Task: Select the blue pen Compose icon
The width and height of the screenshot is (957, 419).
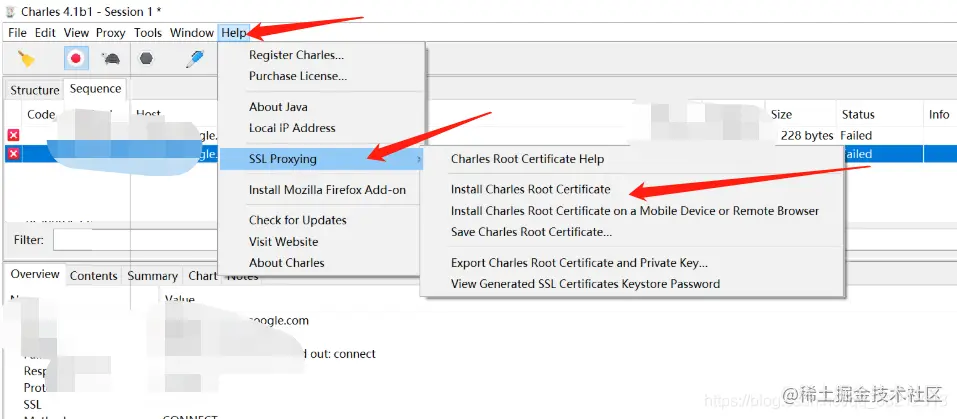Action: [x=194, y=59]
